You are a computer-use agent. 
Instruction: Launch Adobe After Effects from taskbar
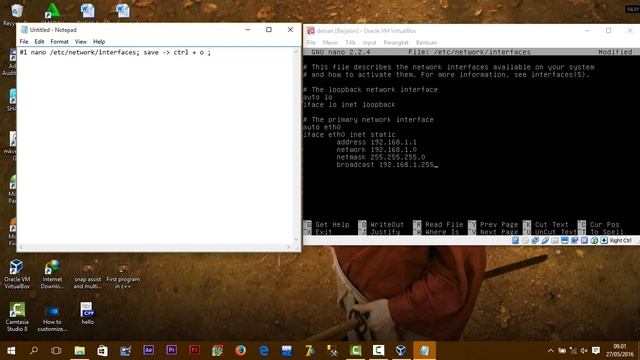tap(149, 351)
